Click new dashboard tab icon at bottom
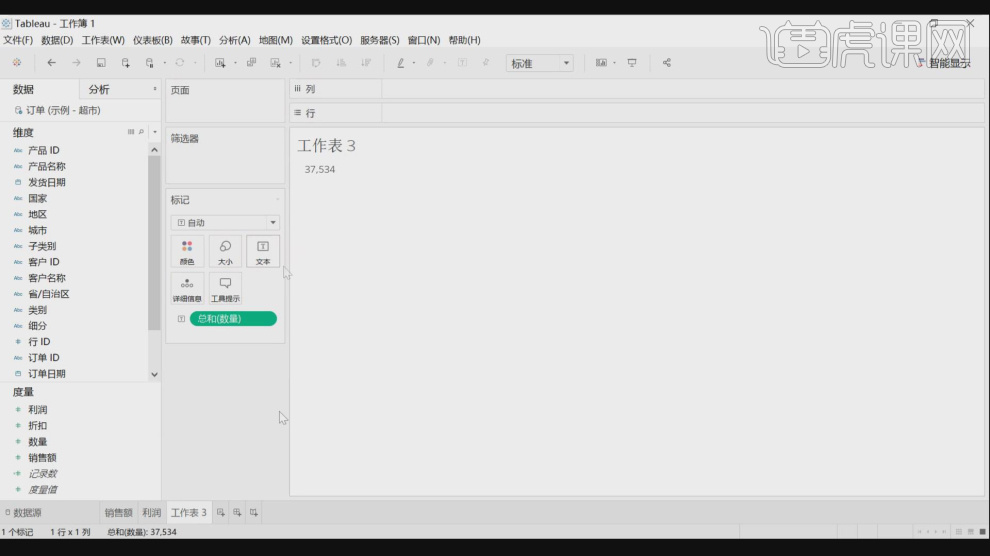This screenshot has height=556, width=990. 237,512
